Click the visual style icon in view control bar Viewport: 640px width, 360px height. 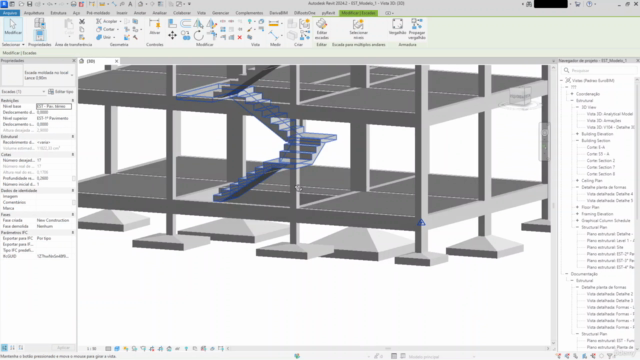pyautogui.click(x=117, y=349)
